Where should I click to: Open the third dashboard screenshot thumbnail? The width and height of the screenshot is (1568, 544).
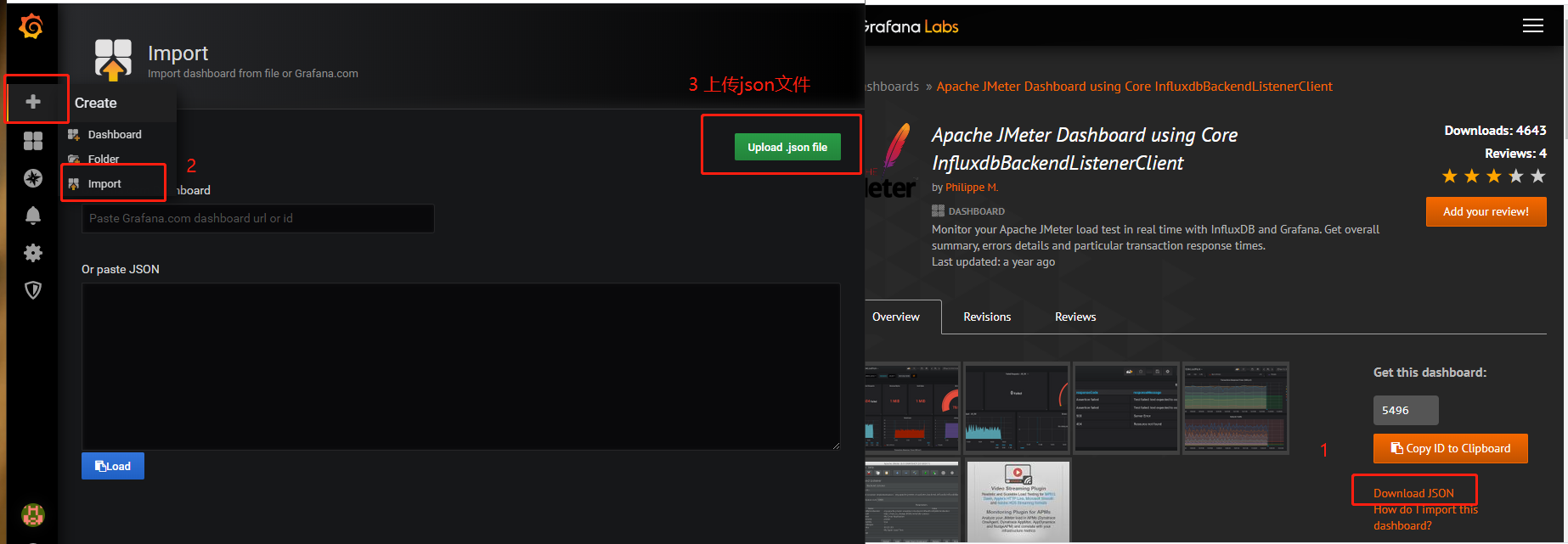(x=1126, y=408)
